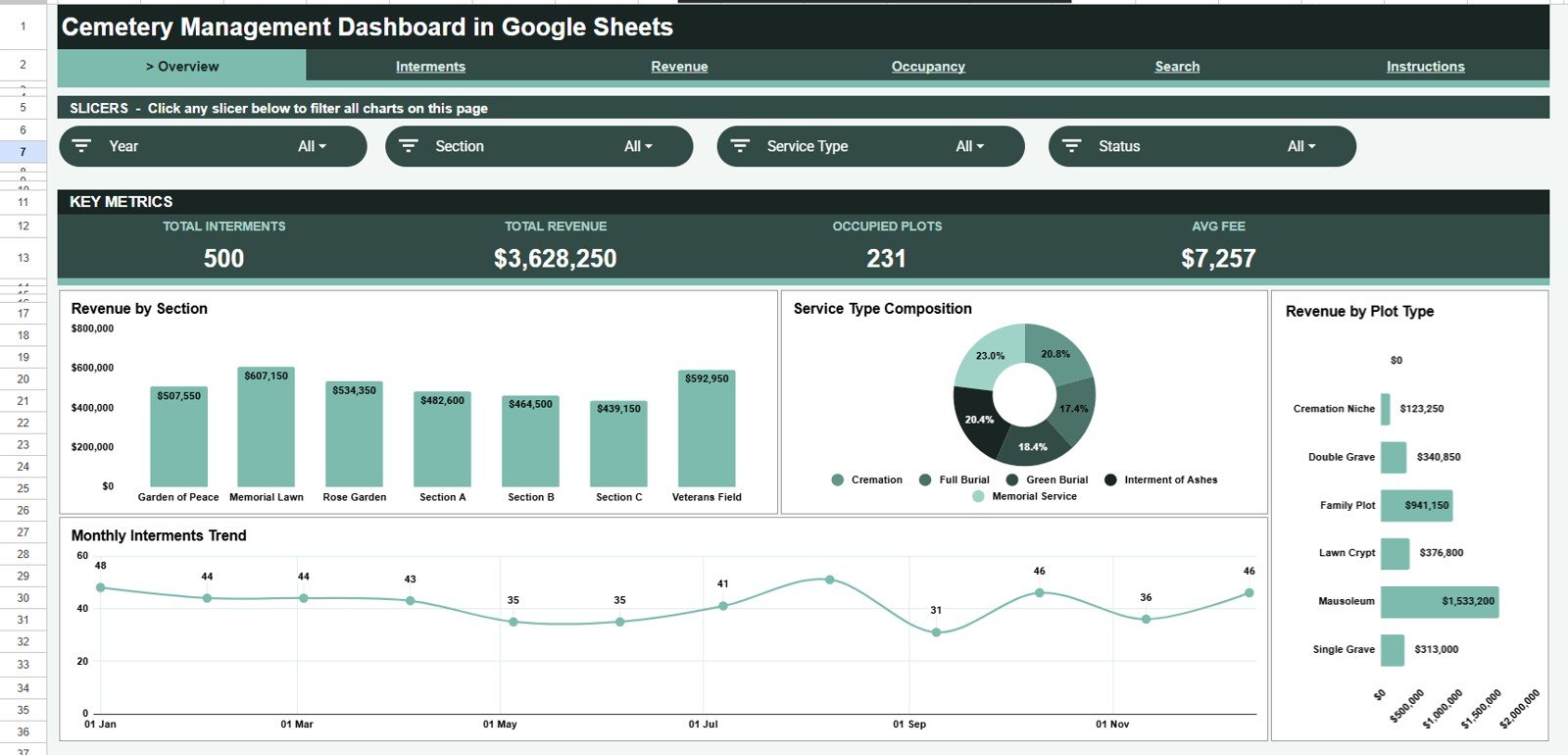This screenshot has width=1568, height=755.
Task: Click the Garden of Peace bar
Action: (178, 436)
